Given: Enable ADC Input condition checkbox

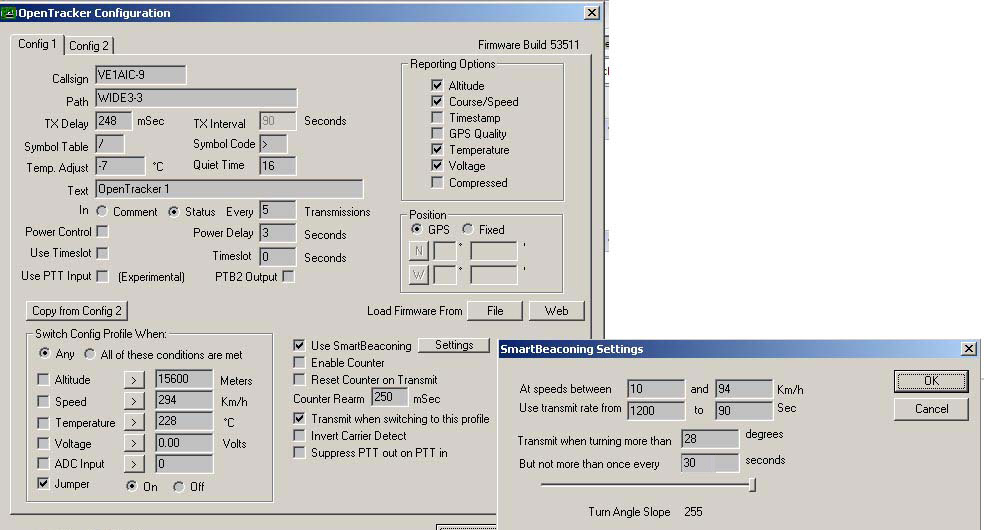Looking at the screenshot, I should [x=43, y=463].
